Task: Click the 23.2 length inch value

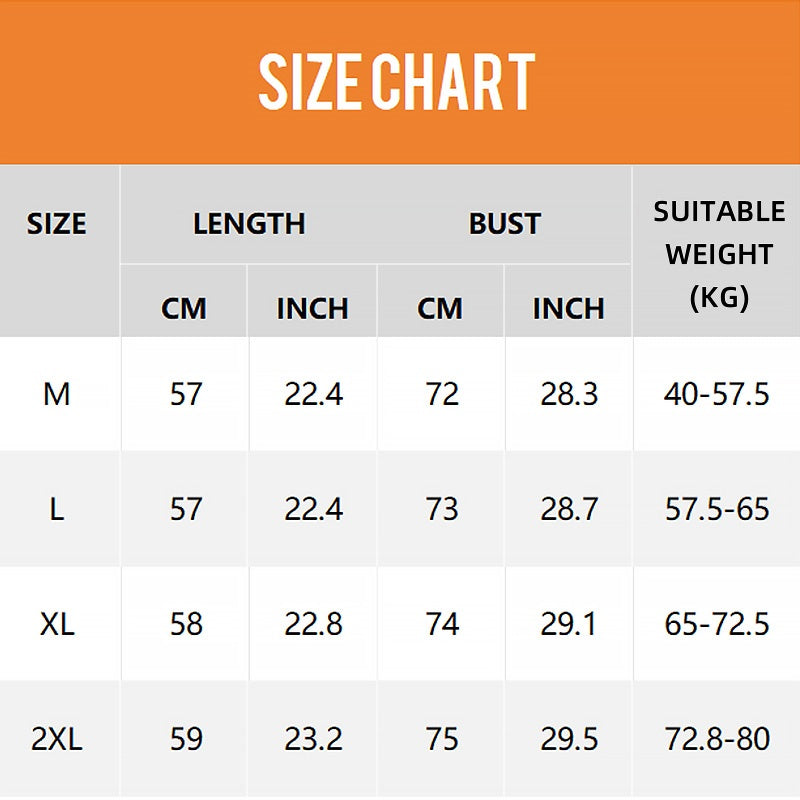Action: pos(313,739)
